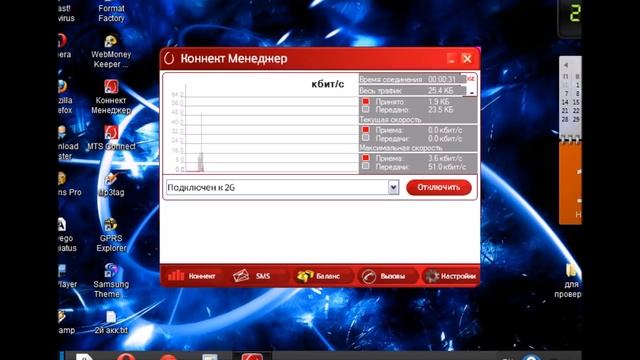Open GPRS Explorer desktop icon

point(111,236)
